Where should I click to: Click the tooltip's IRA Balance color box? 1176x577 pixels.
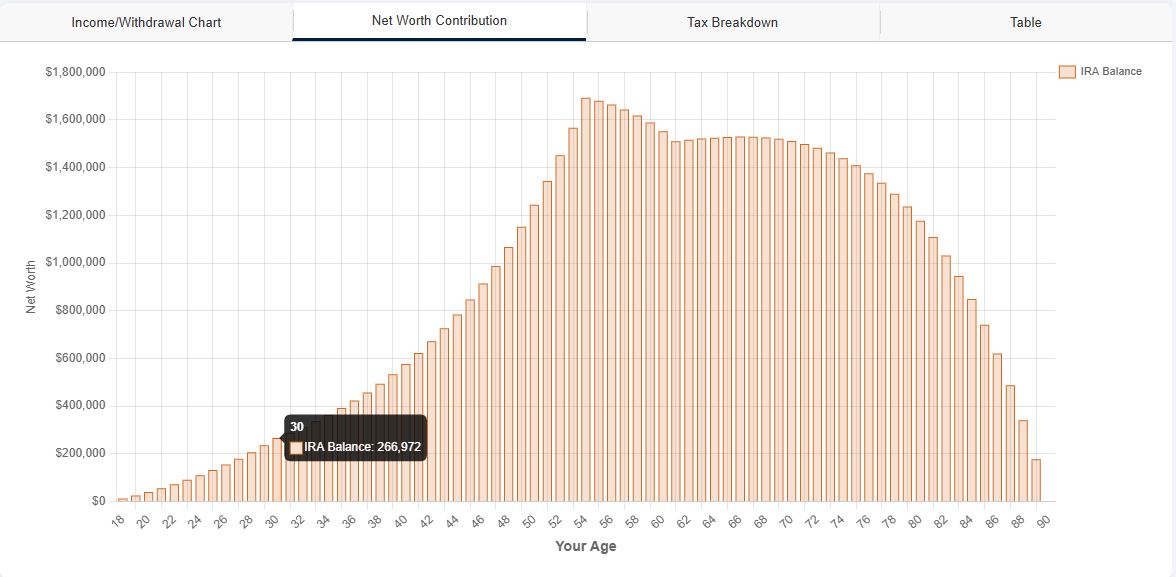(296, 447)
